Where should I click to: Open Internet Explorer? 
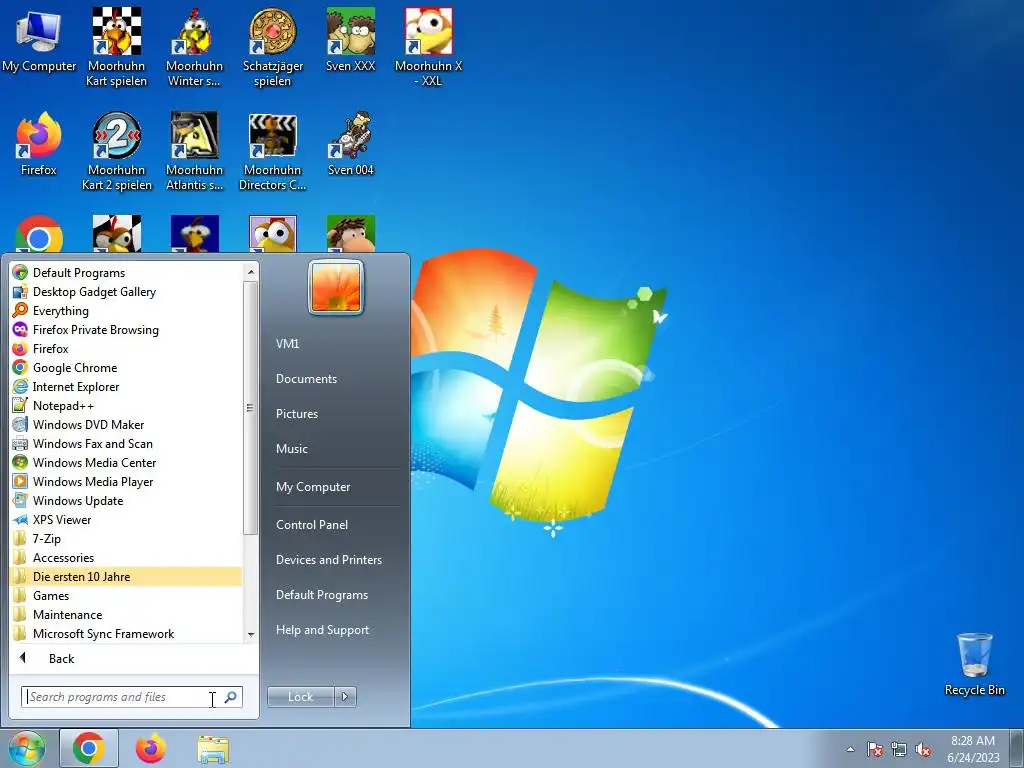pyautogui.click(x=125, y=386)
